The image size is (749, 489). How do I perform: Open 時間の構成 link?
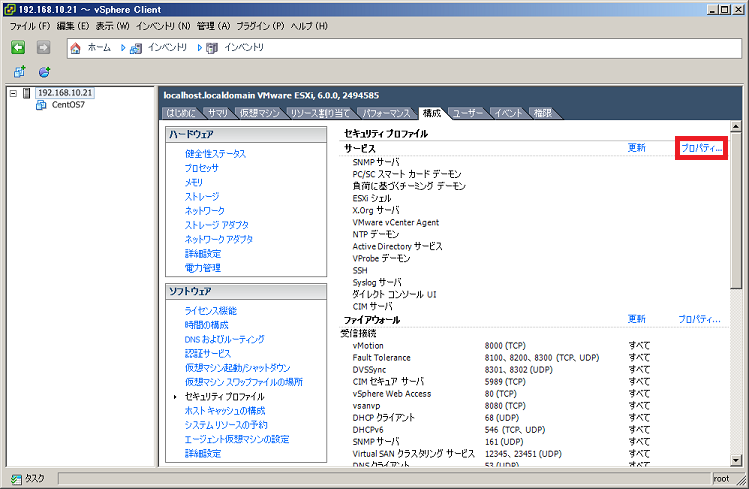coord(206,325)
